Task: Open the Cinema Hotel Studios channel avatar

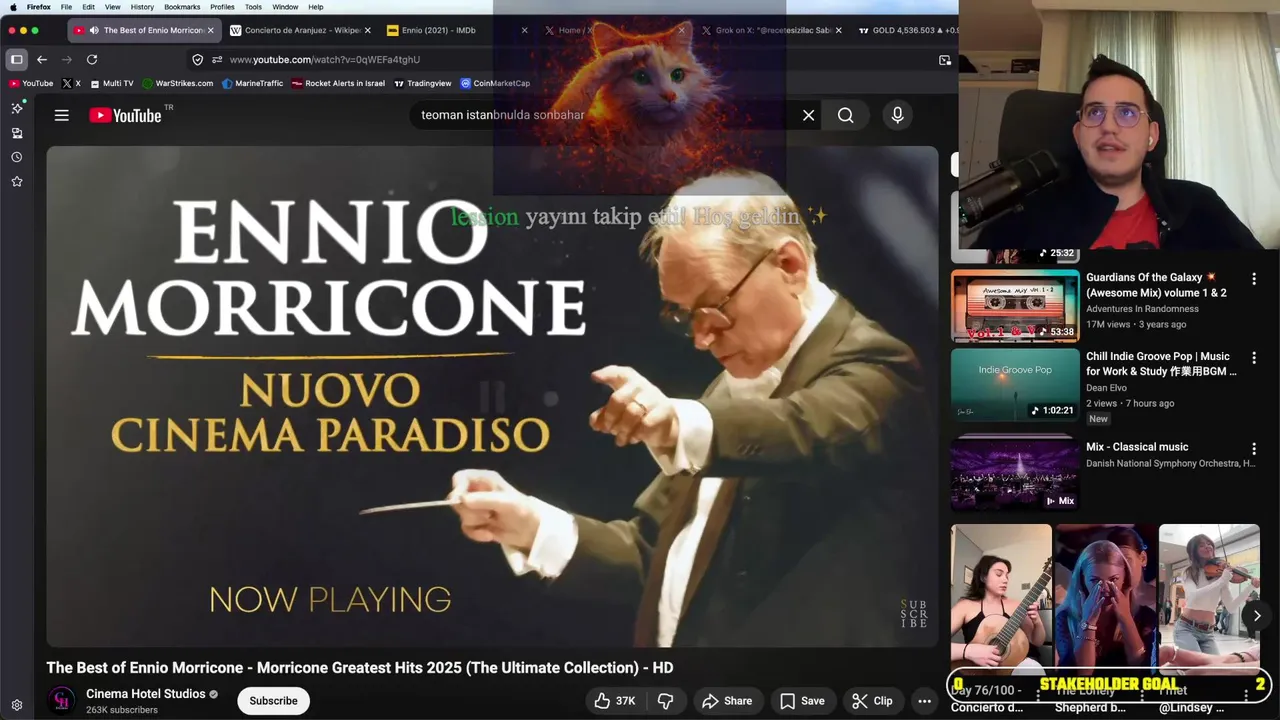Action: (62, 701)
